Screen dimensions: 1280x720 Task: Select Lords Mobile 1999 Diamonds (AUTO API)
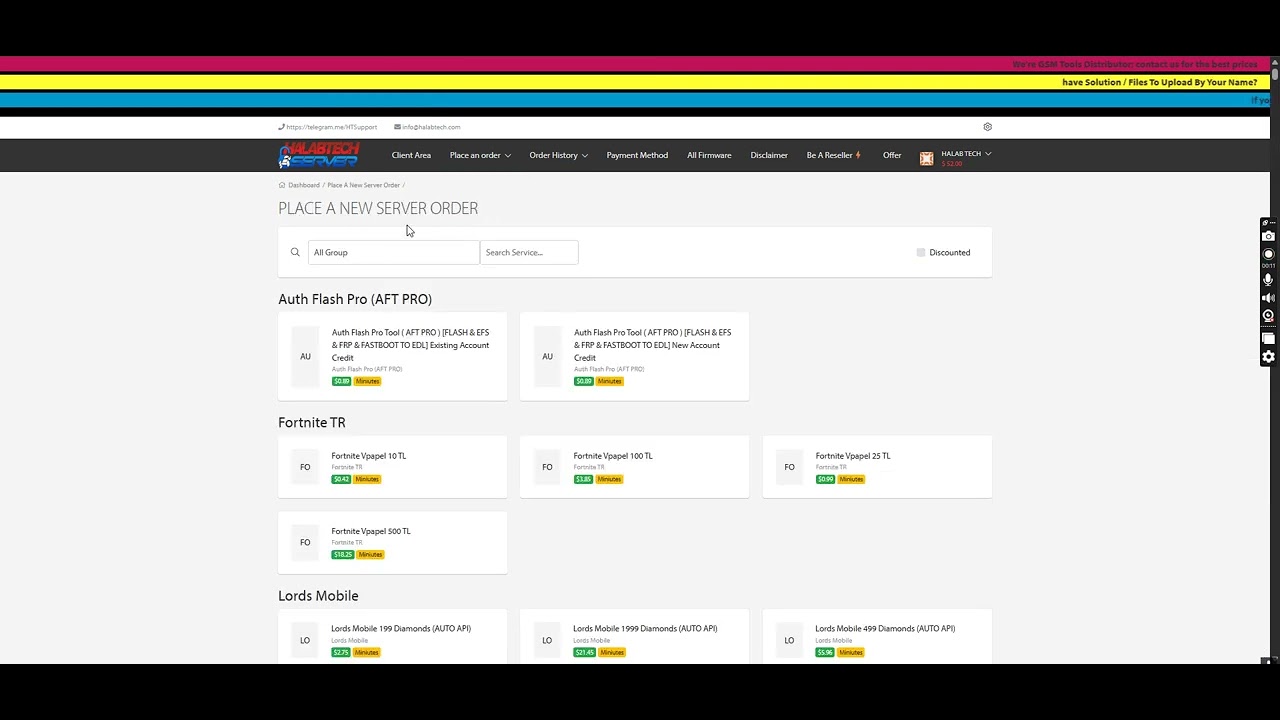point(645,629)
